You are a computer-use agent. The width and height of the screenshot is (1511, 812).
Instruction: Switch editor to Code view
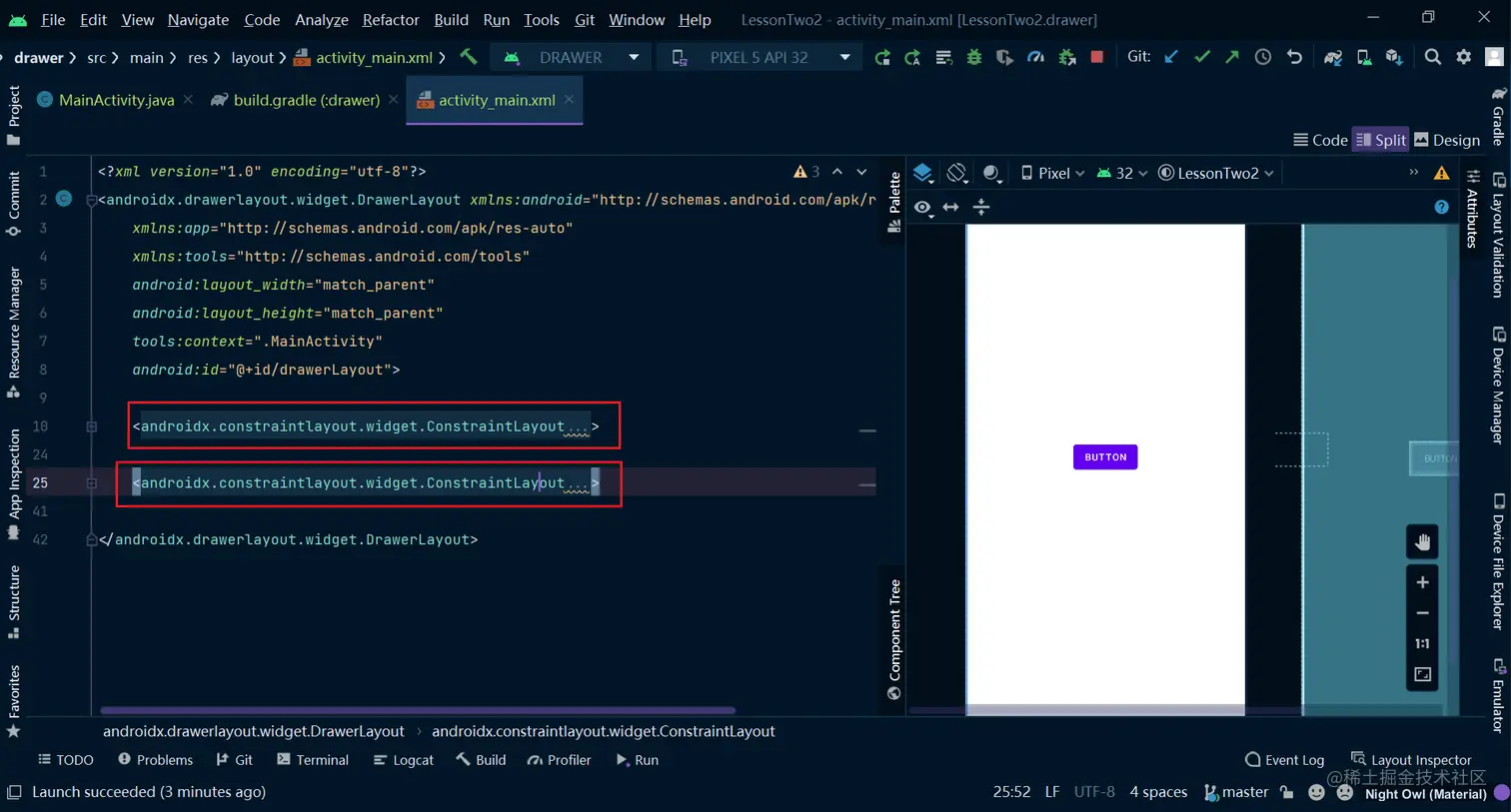[x=1320, y=140]
